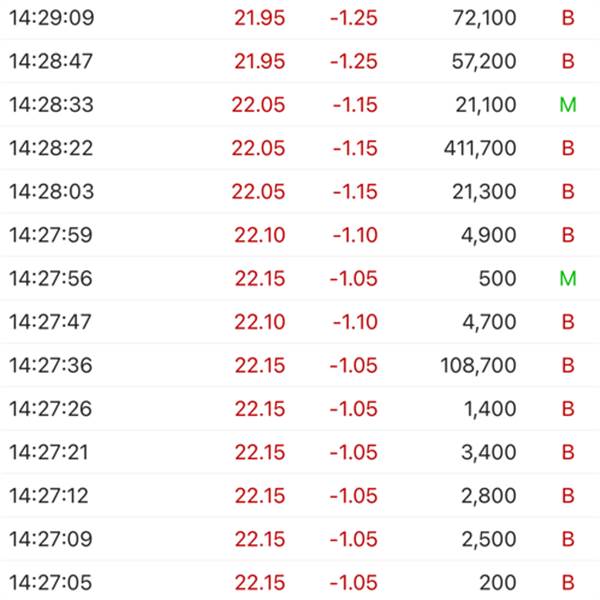Click the red B marker at 14:28:22
600x600 pixels.
[568, 148]
